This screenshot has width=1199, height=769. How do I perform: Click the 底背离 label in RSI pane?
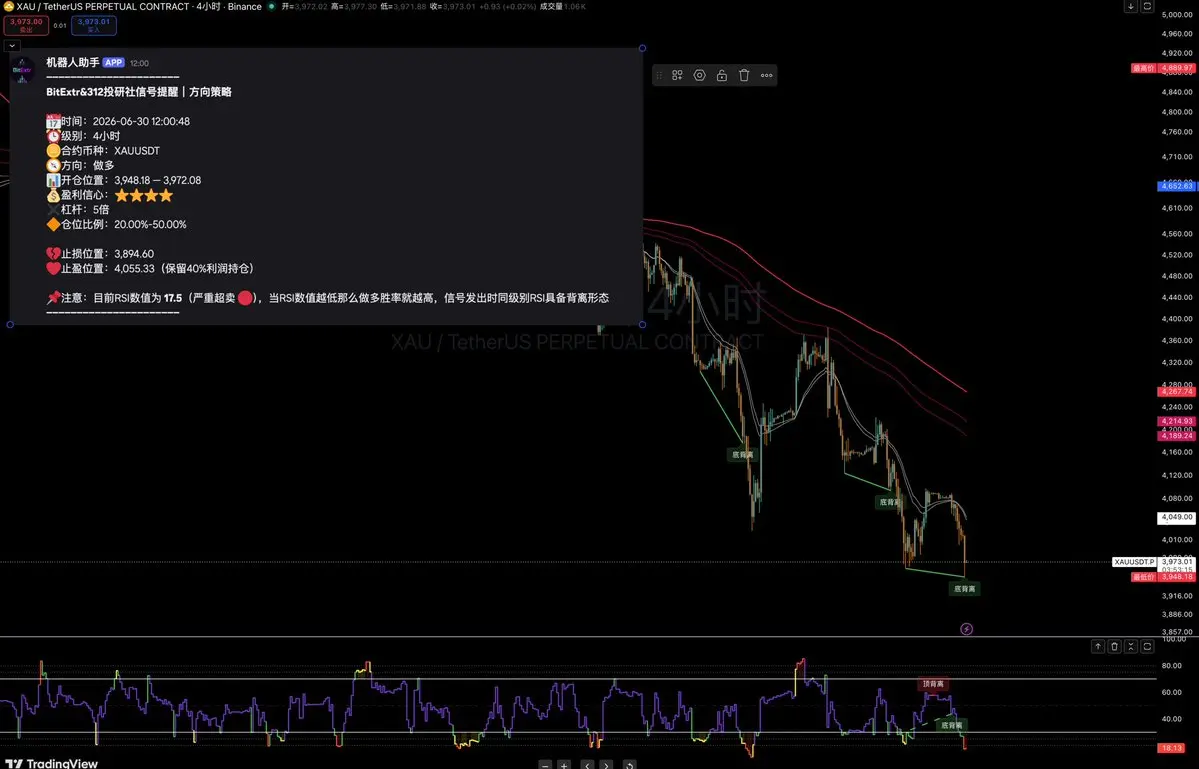click(951, 725)
